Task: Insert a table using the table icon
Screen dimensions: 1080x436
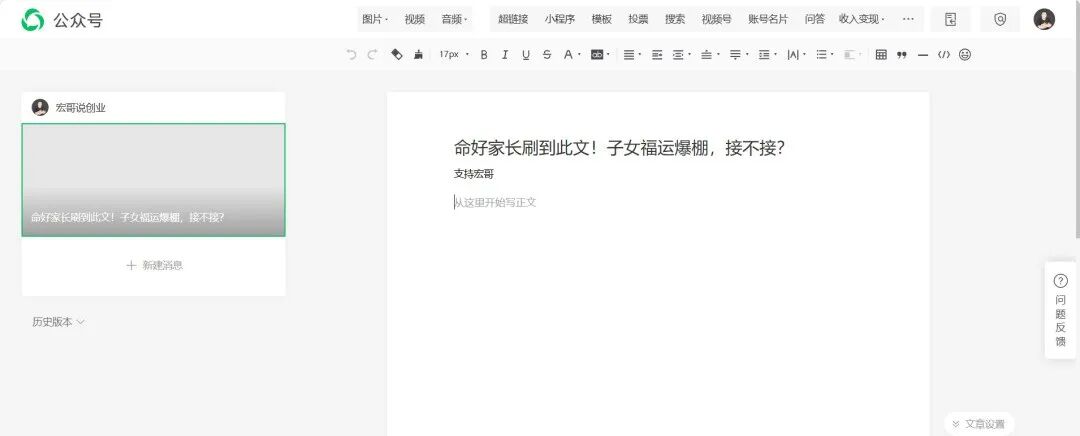Action: pos(881,55)
